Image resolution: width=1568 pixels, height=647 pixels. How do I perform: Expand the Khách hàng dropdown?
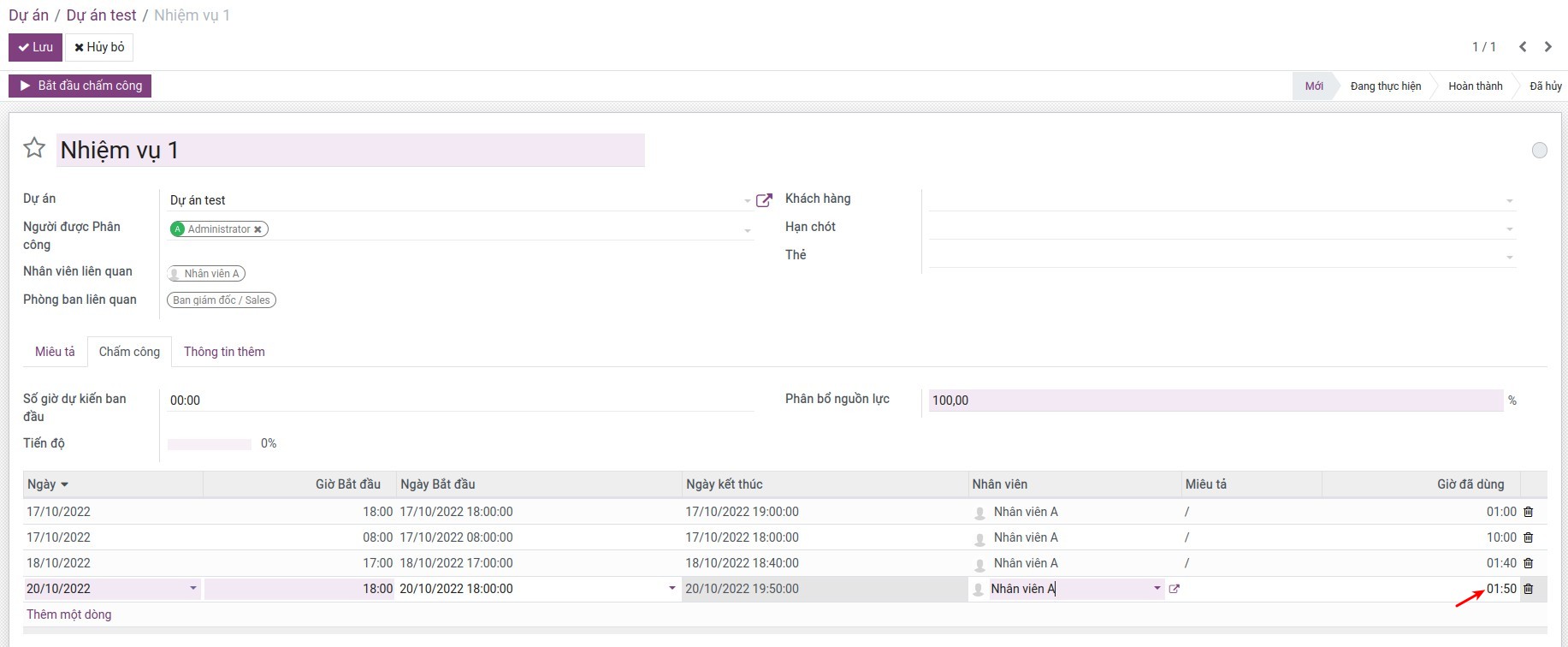1509,201
